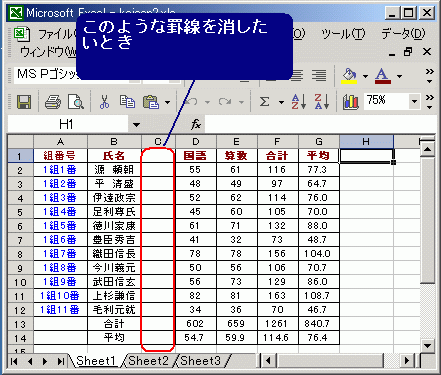The image size is (441, 375).
Task: Click the AutoSum sigma icon
Action: click(x=265, y=102)
